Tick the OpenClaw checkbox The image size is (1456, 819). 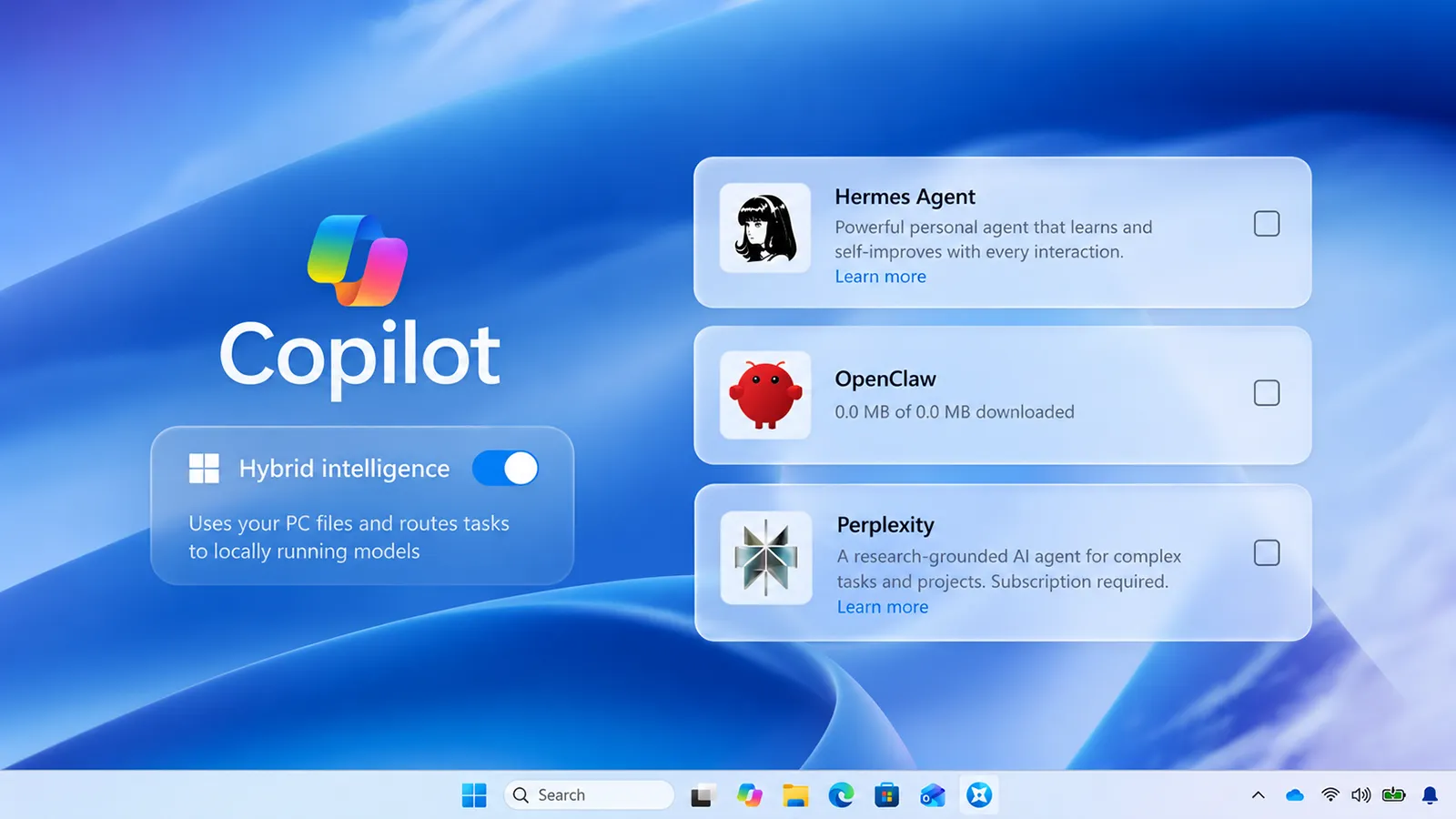click(x=1267, y=393)
